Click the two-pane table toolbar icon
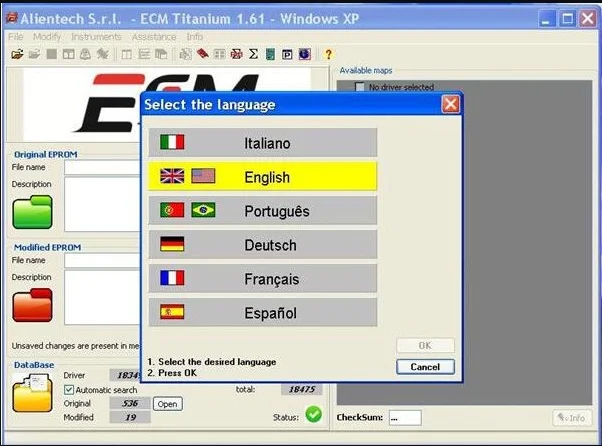Screen dimensions: 602x446 (x=68, y=54)
